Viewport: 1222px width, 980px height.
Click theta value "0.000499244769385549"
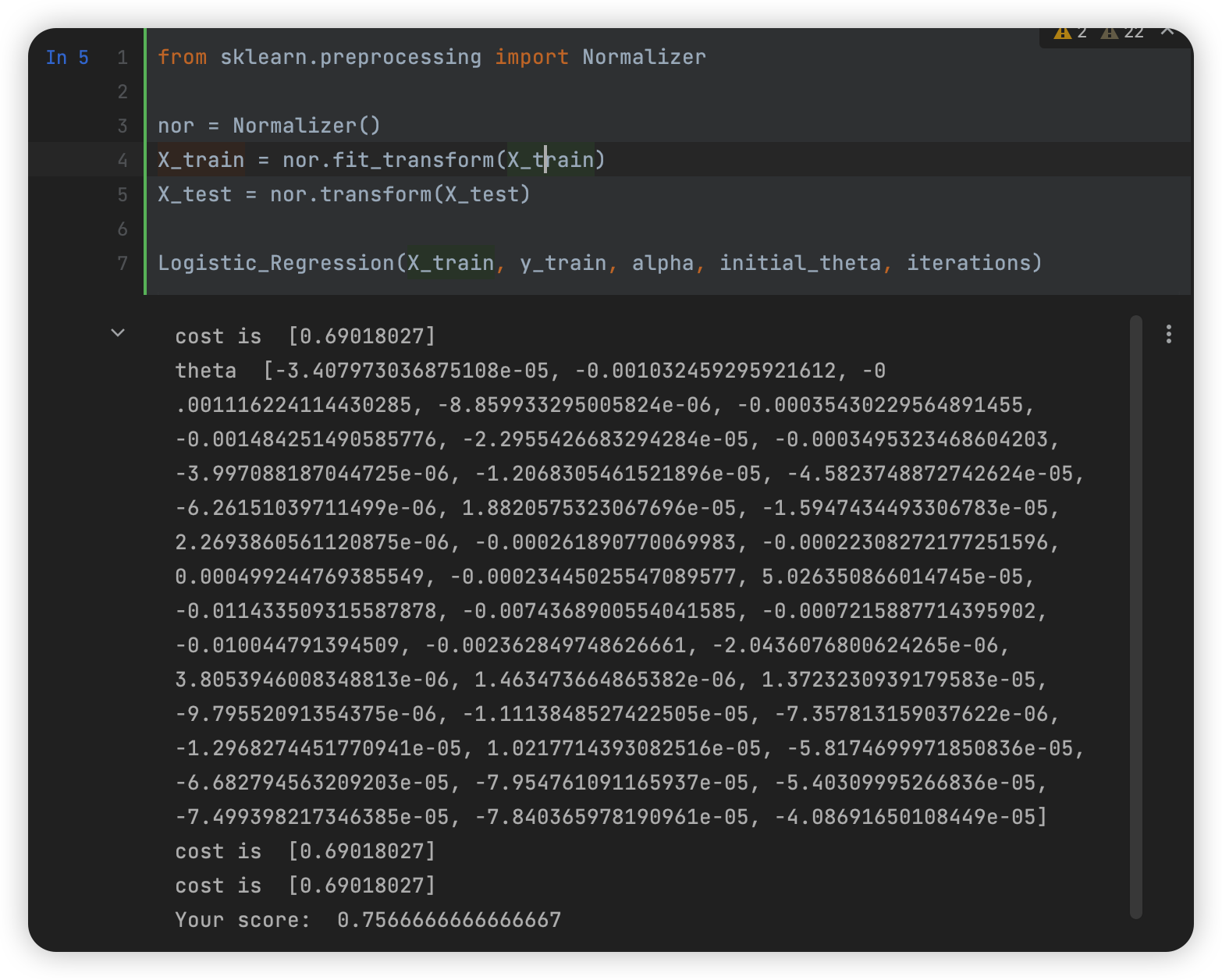[300, 577]
